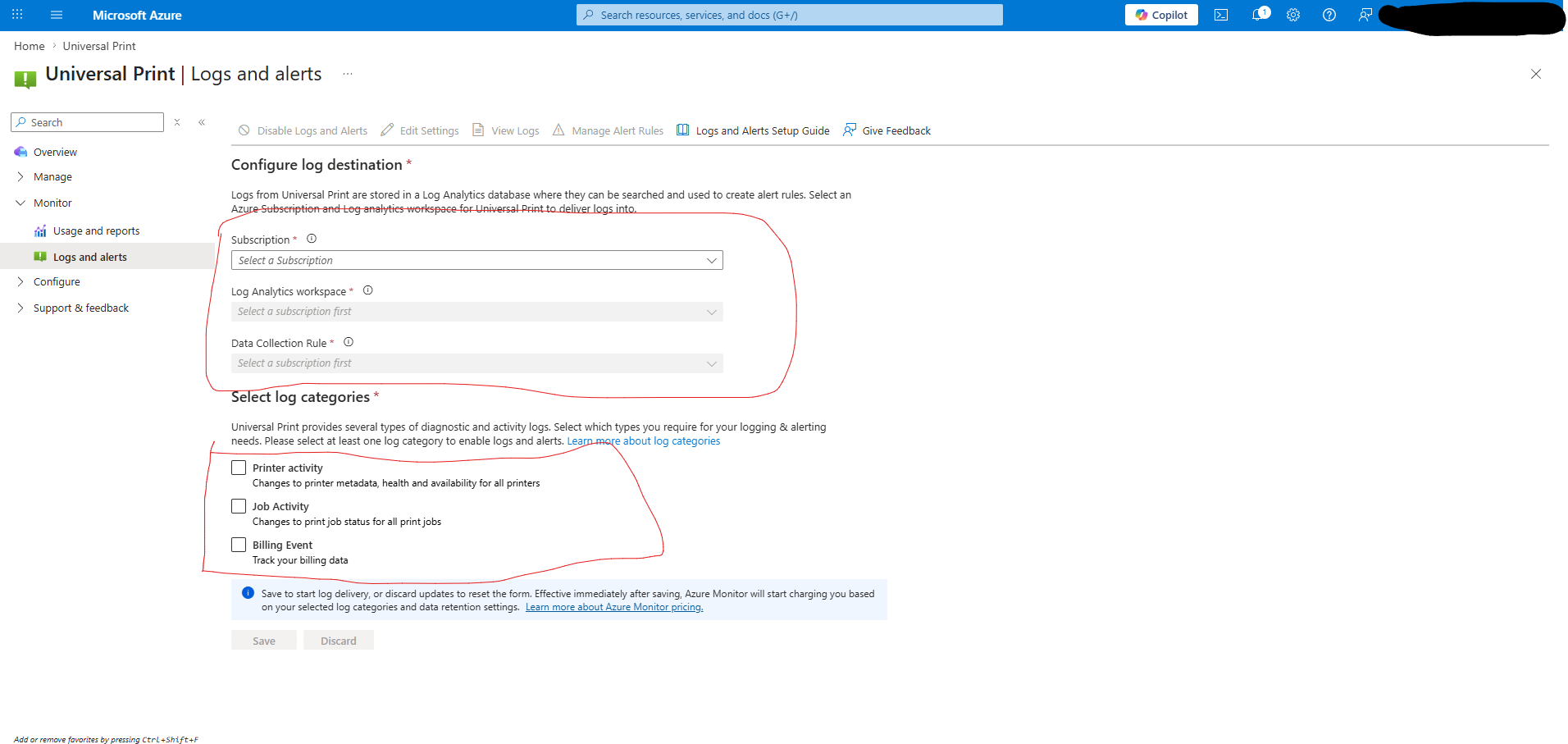Image resolution: width=1568 pixels, height=744 pixels.
Task: Click the Universal Print logs icon beside title
Action: click(25, 79)
